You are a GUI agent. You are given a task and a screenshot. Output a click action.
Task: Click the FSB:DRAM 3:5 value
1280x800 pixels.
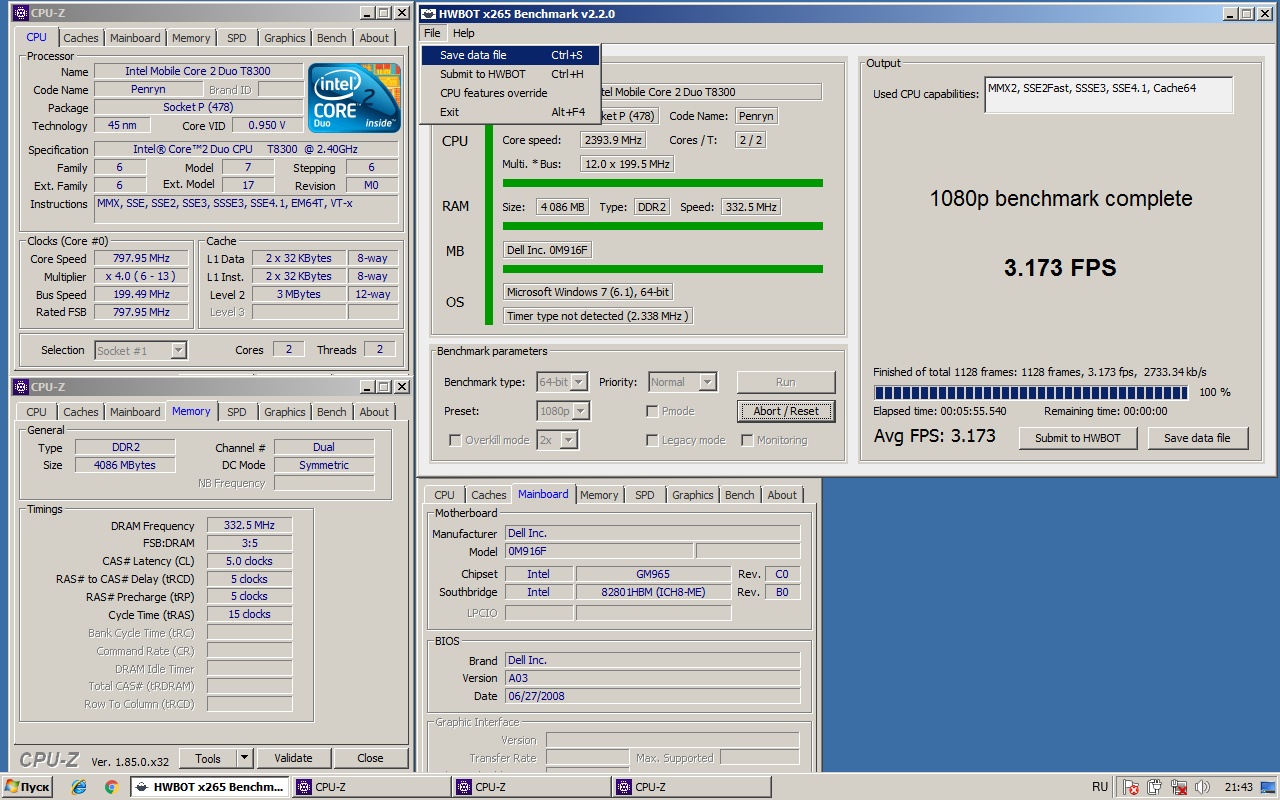(249, 543)
